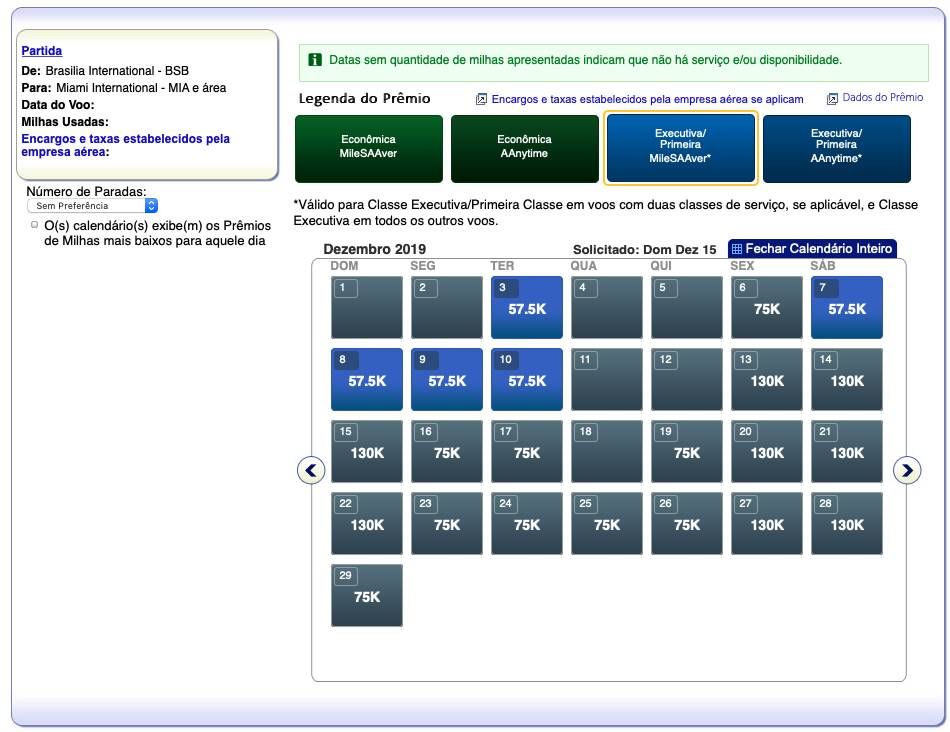Open the Número de Paradas dropdown
This screenshot has width=950, height=732.
92,206
